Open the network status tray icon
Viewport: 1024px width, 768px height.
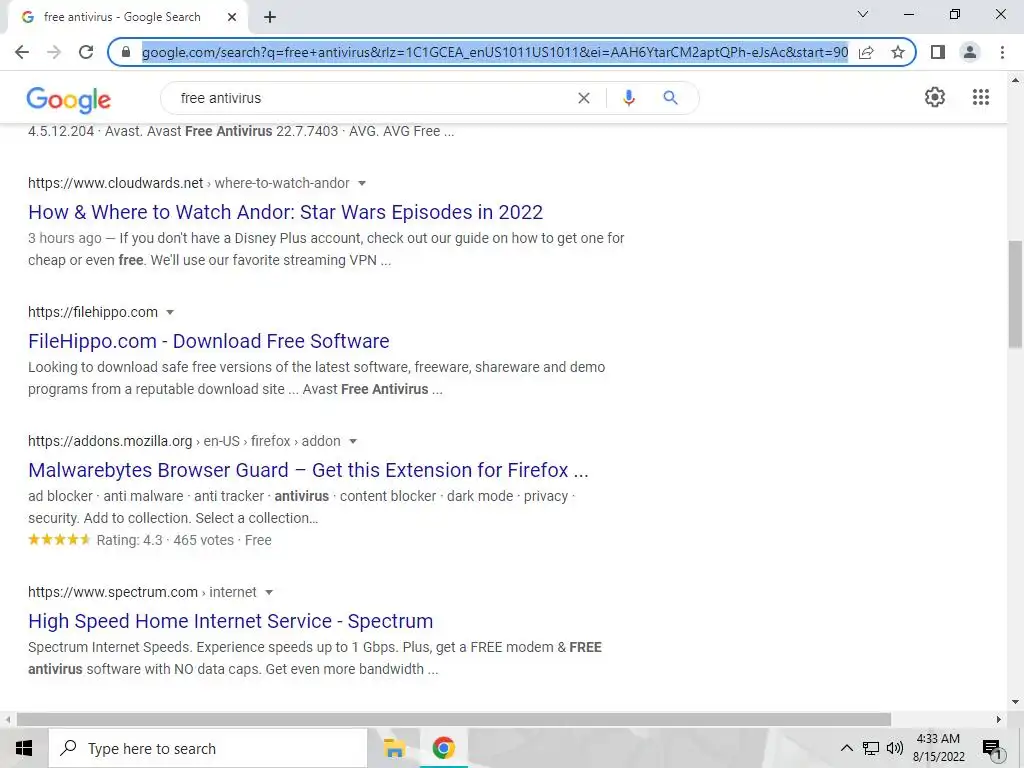pos(871,748)
